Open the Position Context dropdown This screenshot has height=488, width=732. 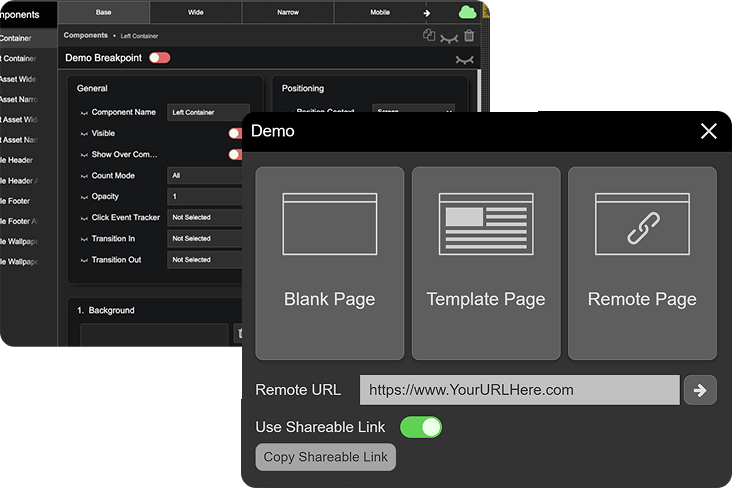pos(414,108)
